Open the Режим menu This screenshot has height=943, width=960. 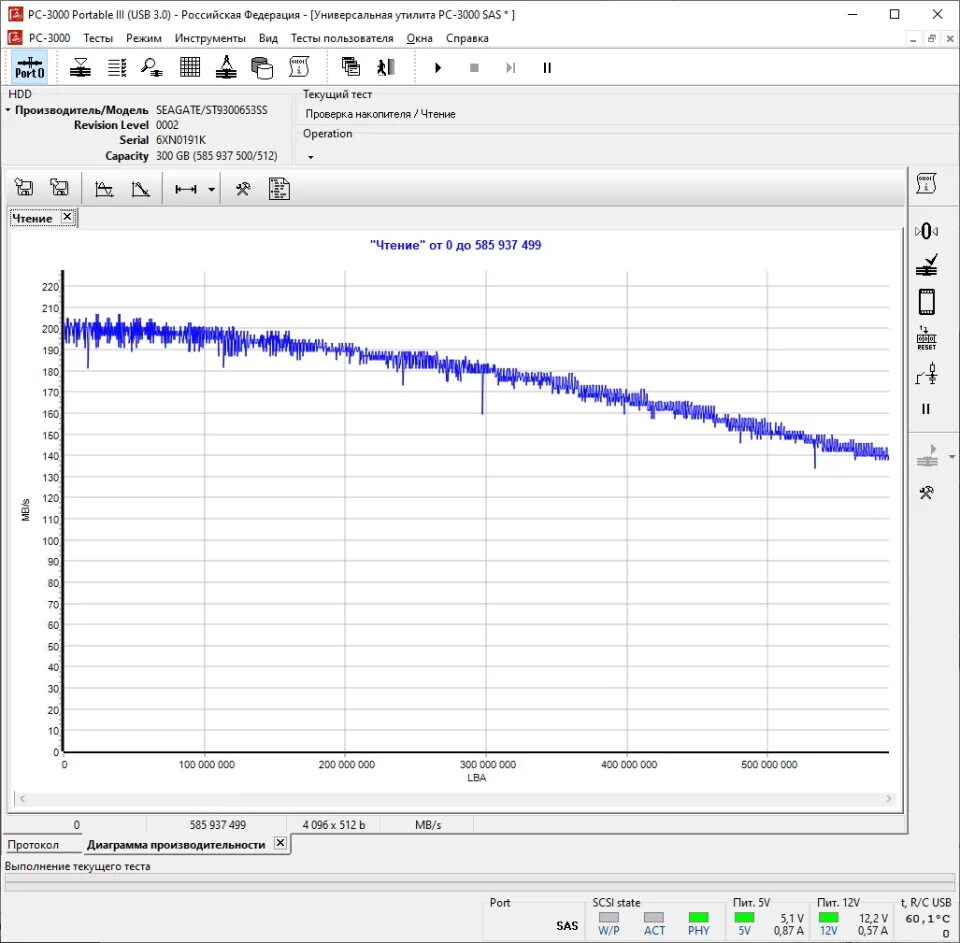[144, 38]
